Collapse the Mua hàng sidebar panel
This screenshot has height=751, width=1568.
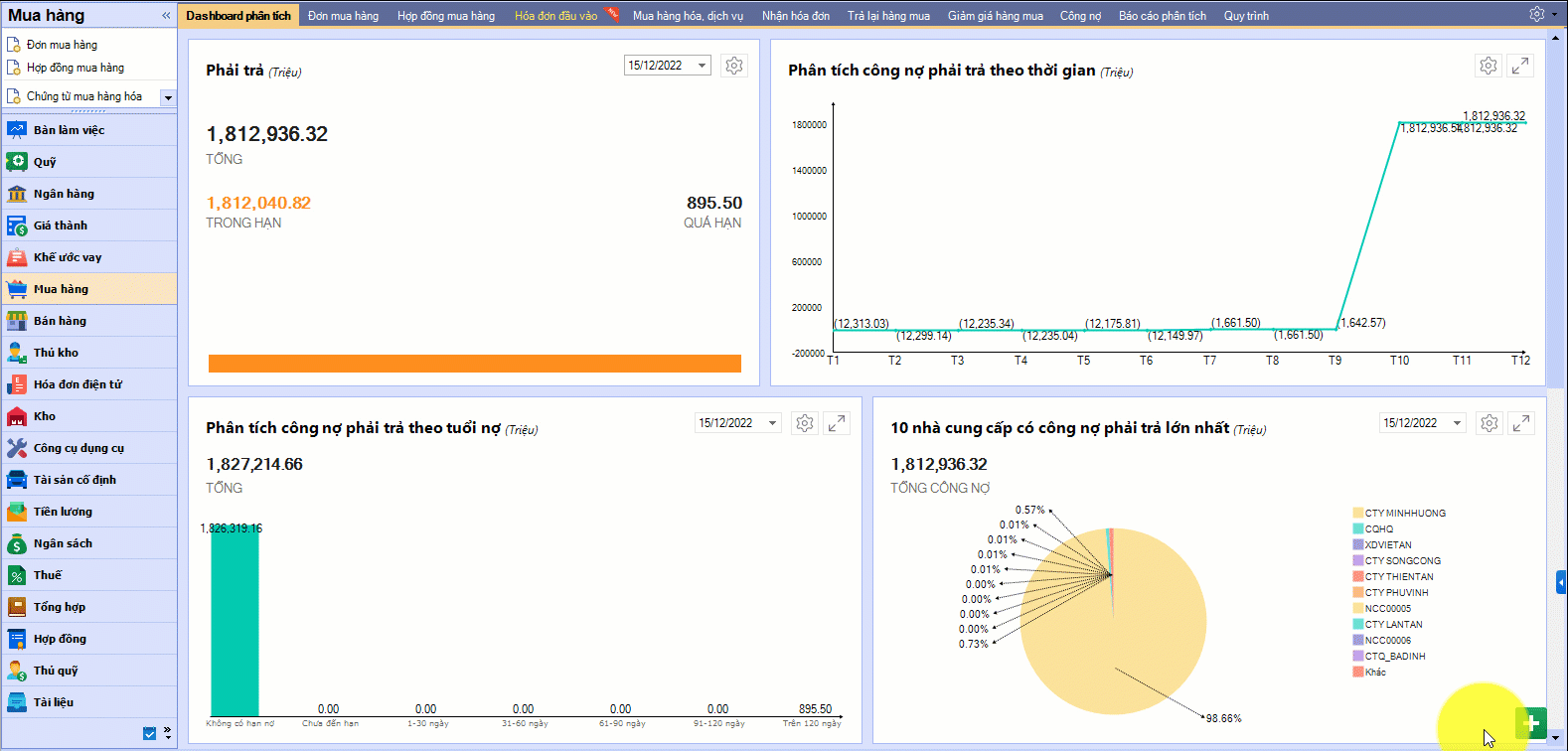[166, 16]
